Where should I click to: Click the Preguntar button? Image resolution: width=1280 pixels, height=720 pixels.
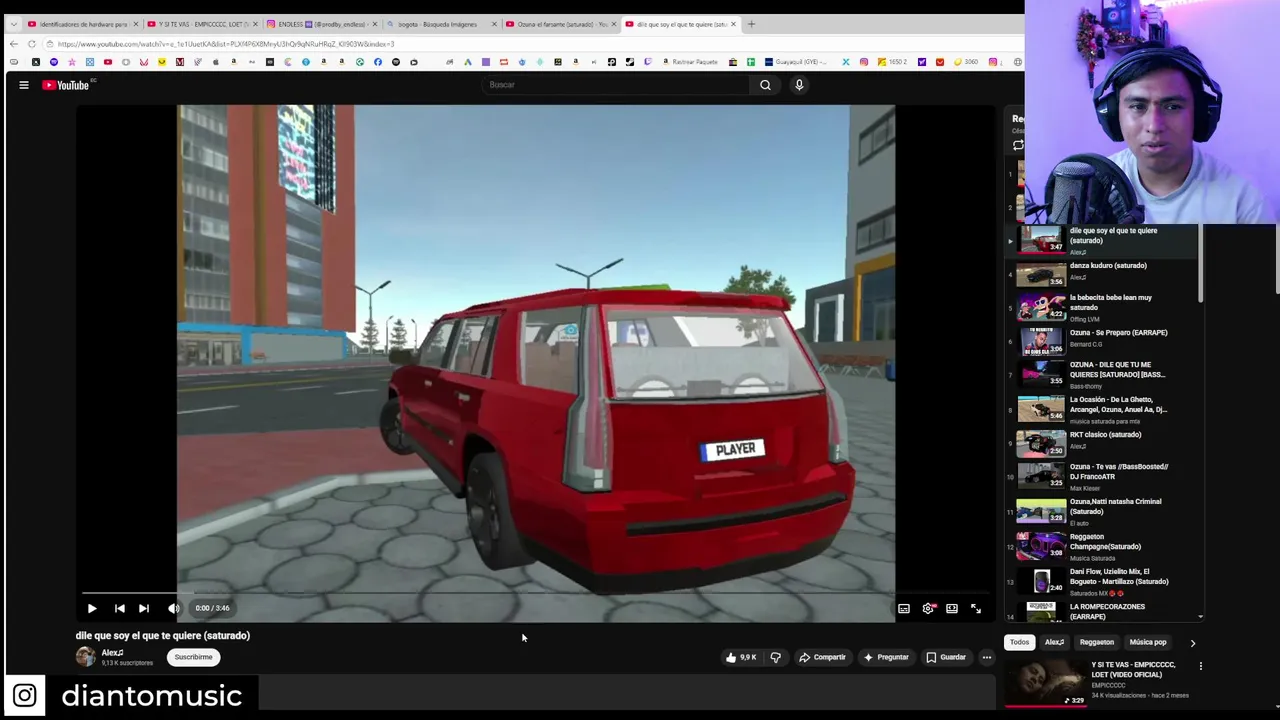tap(886, 657)
